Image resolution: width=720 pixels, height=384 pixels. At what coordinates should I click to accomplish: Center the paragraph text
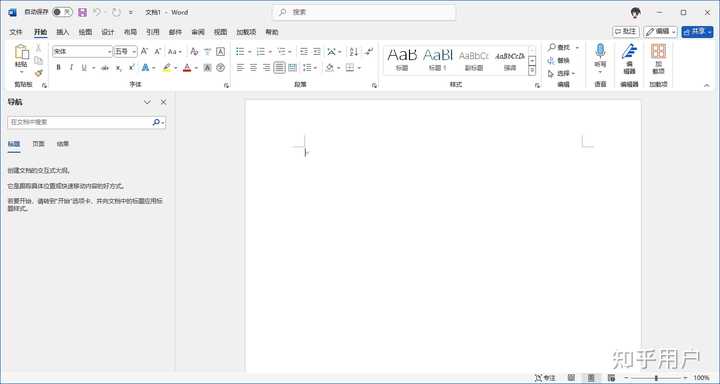point(253,68)
